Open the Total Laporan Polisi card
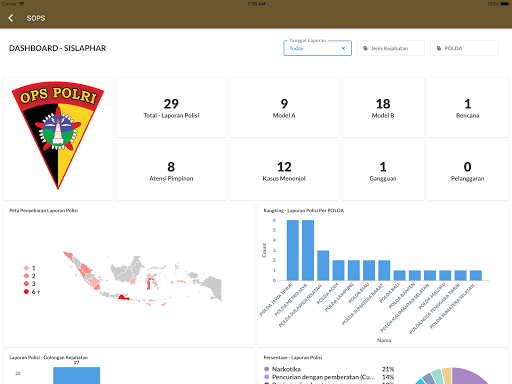This screenshot has width=512, height=384. [x=171, y=107]
